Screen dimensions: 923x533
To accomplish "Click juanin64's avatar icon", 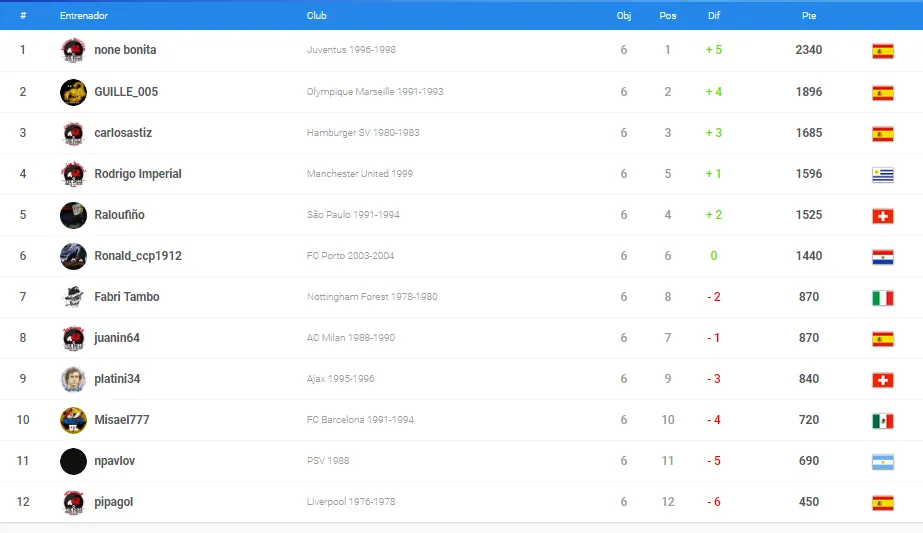I will pyautogui.click(x=73, y=338).
